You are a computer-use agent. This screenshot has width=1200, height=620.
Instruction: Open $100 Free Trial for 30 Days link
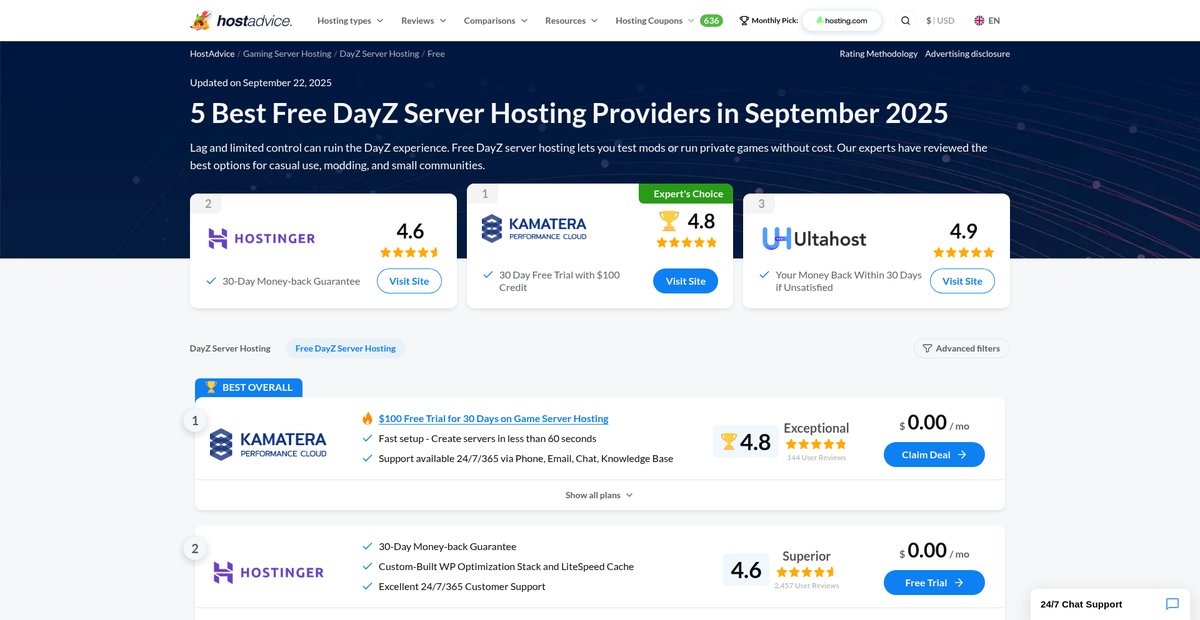pos(493,418)
